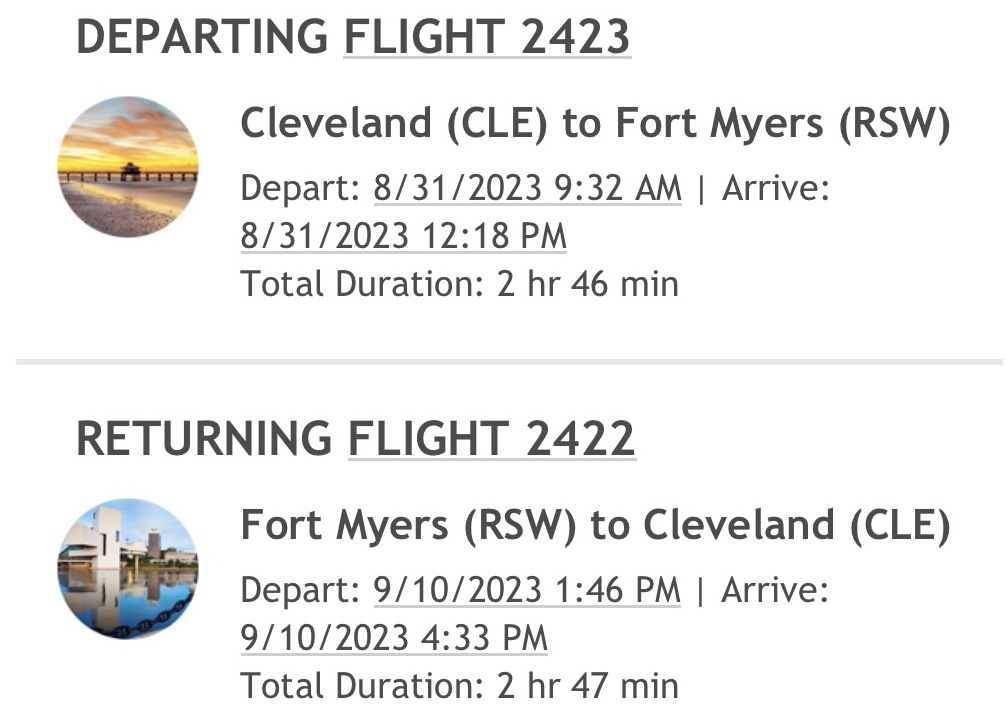Click the Arrive label under flight 2423
The image size is (1007, 725).
[x=776, y=188]
